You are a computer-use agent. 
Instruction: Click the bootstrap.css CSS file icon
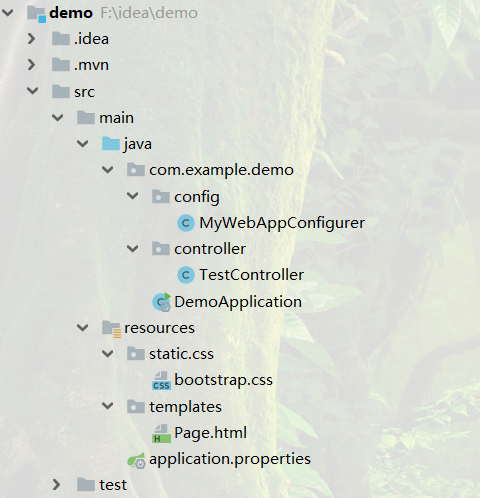point(161,381)
